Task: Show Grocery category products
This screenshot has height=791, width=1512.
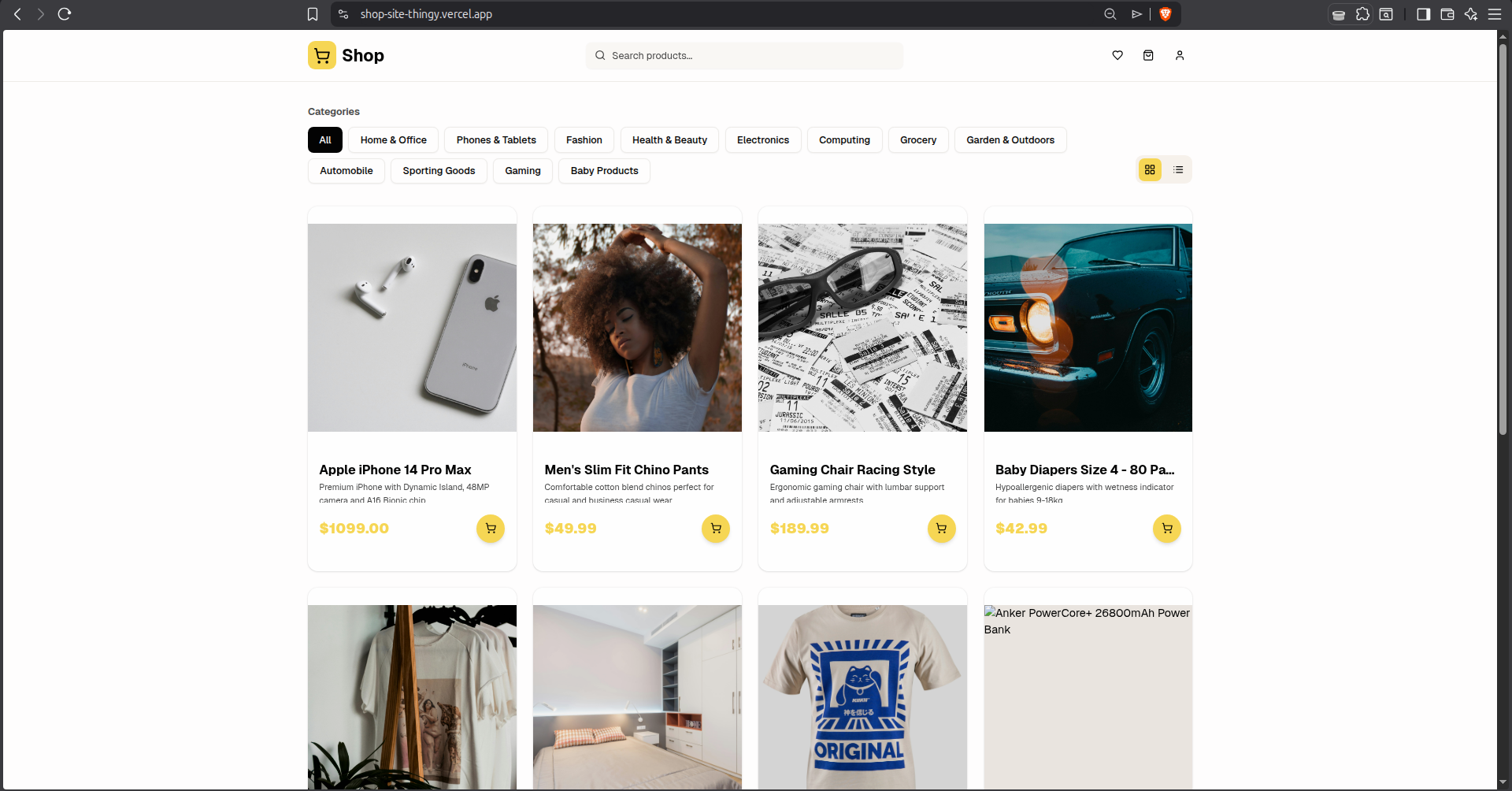Action: click(918, 140)
